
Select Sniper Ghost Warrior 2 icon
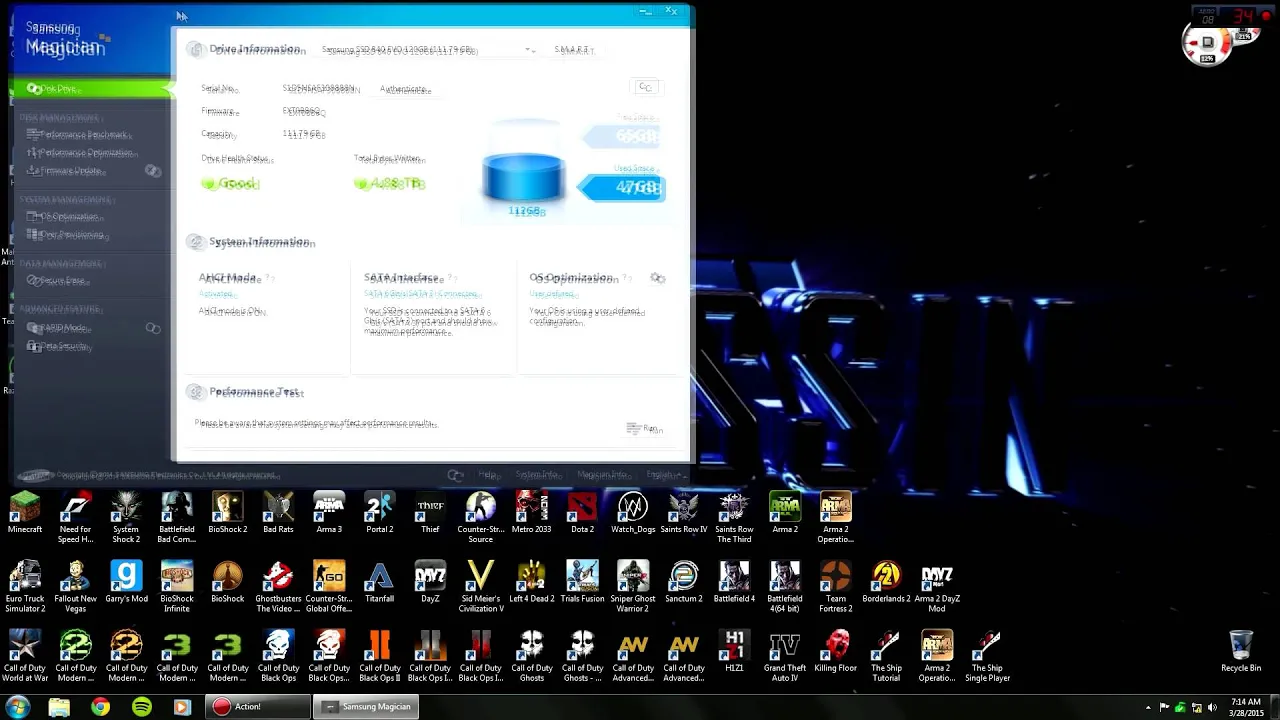(x=633, y=587)
